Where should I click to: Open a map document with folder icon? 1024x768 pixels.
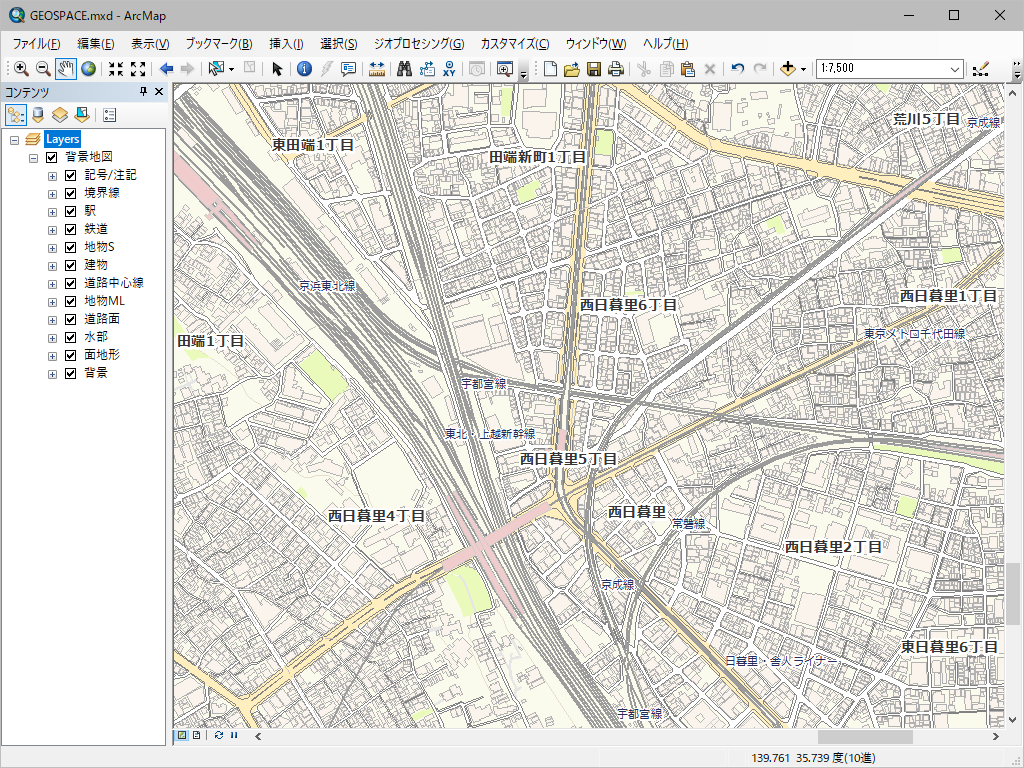(572, 69)
